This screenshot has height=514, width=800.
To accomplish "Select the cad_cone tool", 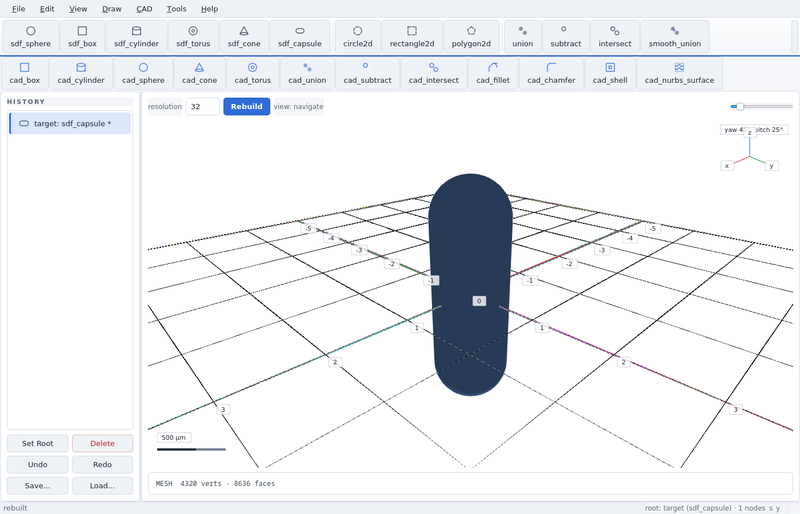I will click(x=199, y=74).
